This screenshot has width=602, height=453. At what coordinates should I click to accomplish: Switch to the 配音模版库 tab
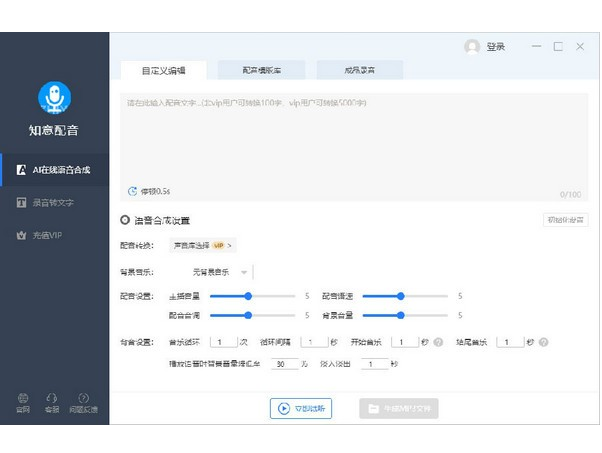[261, 70]
